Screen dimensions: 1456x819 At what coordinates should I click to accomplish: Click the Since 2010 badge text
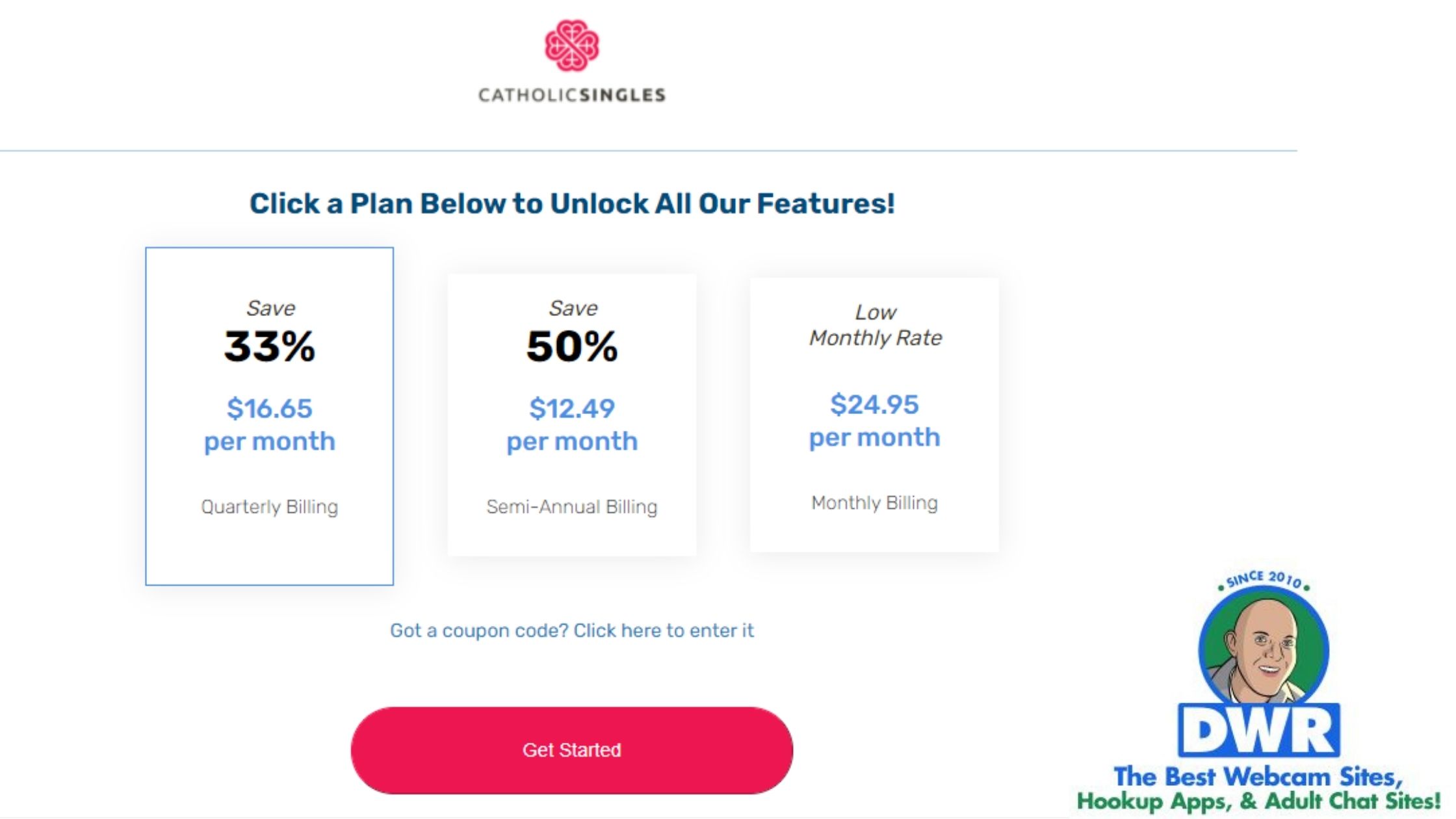1264,579
